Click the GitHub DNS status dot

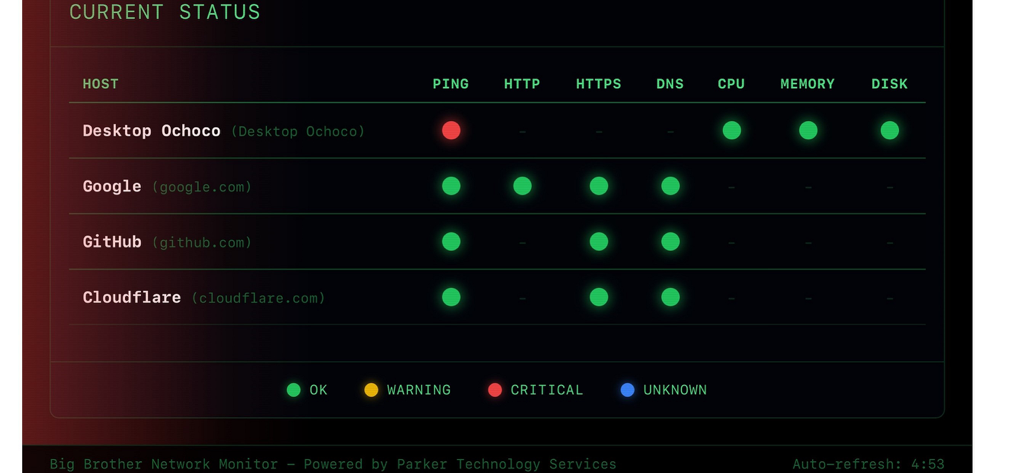click(670, 242)
